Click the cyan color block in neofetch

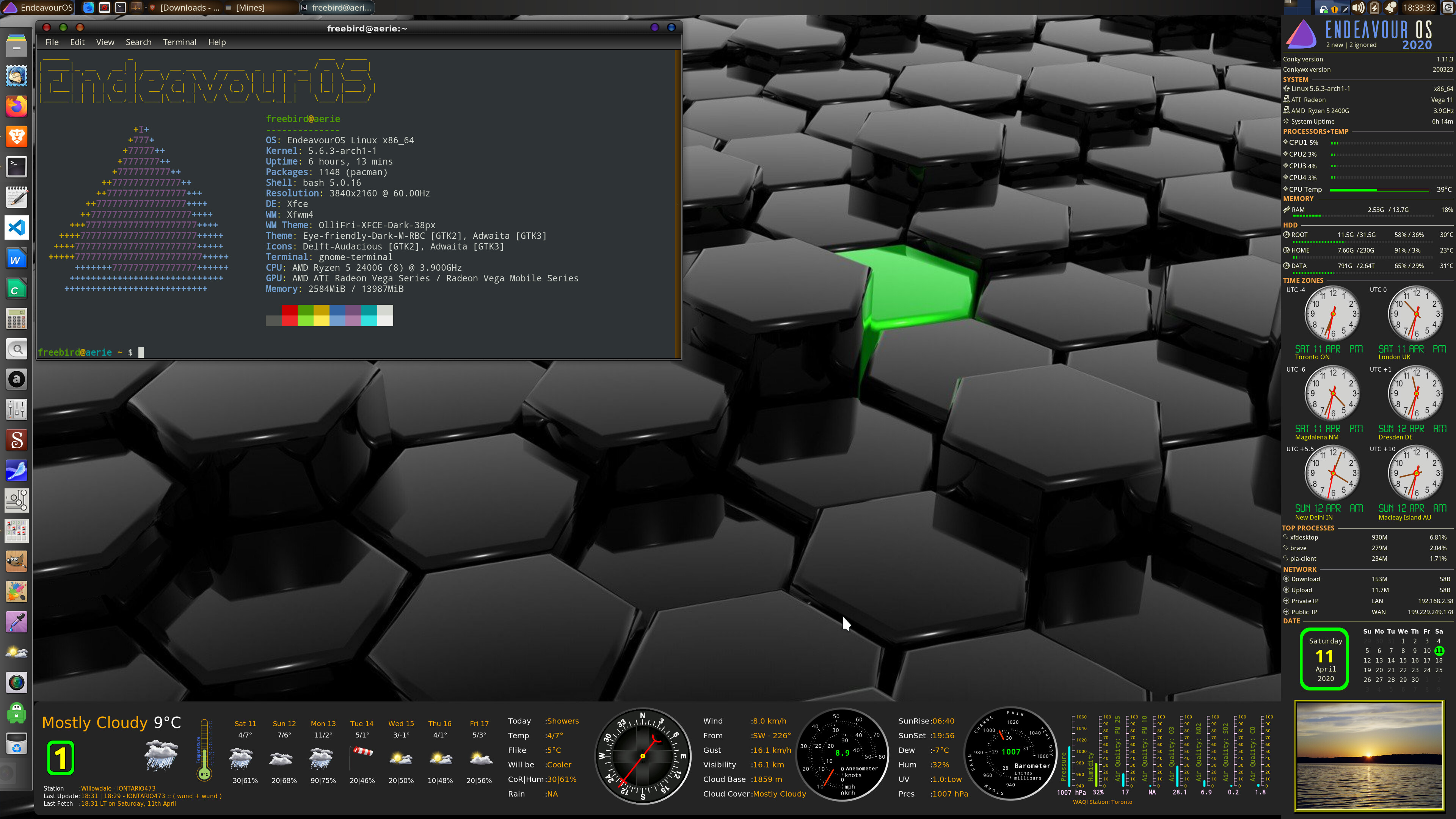[x=369, y=320]
